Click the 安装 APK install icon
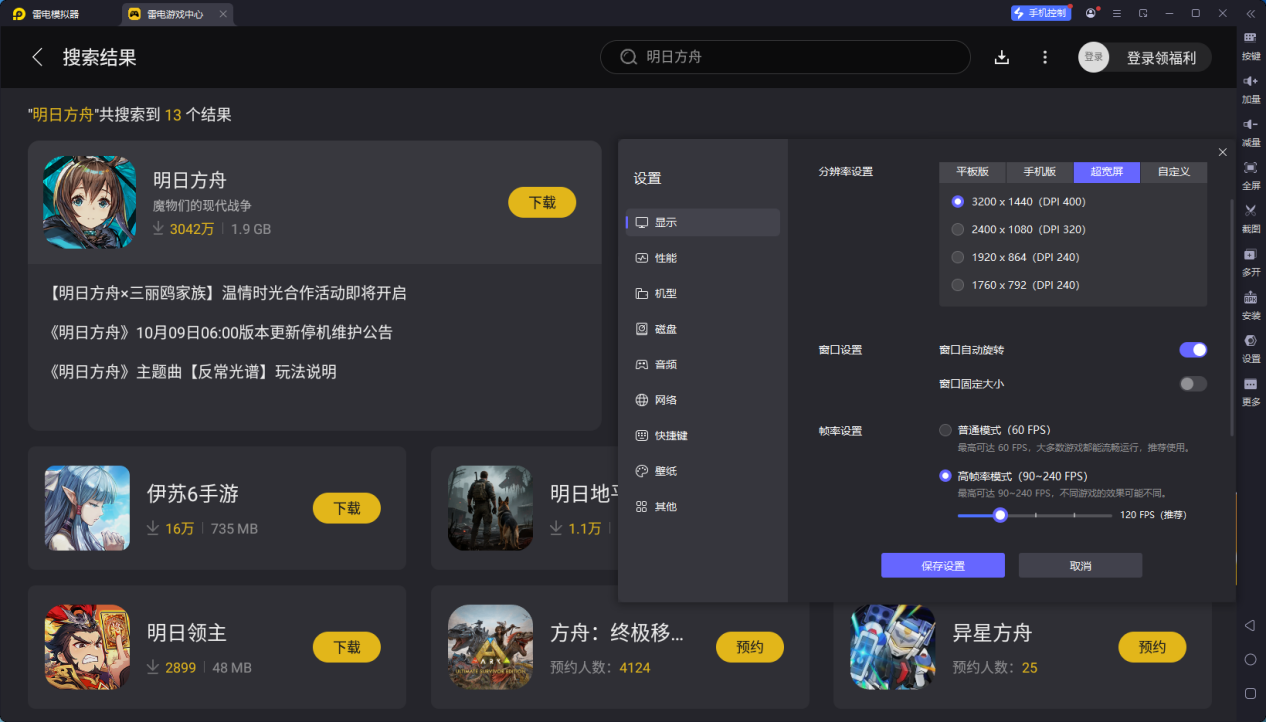Viewport: 1266px width, 722px height. [1250, 297]
